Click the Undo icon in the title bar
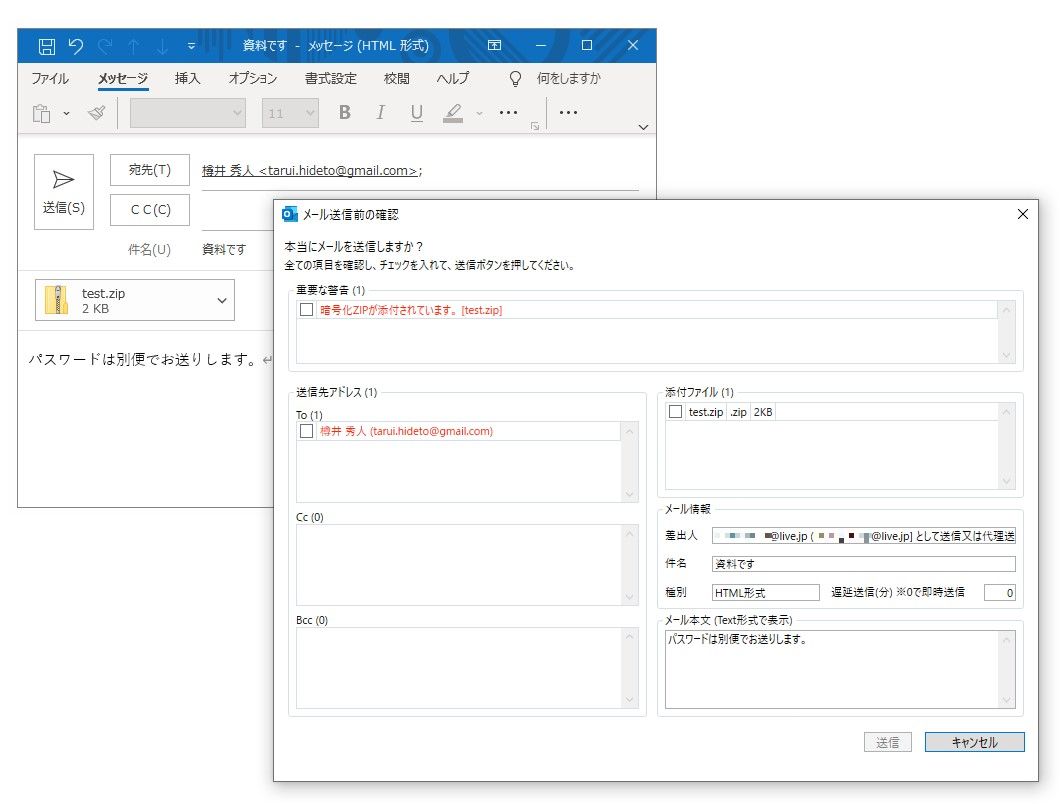 pos(75,46)
